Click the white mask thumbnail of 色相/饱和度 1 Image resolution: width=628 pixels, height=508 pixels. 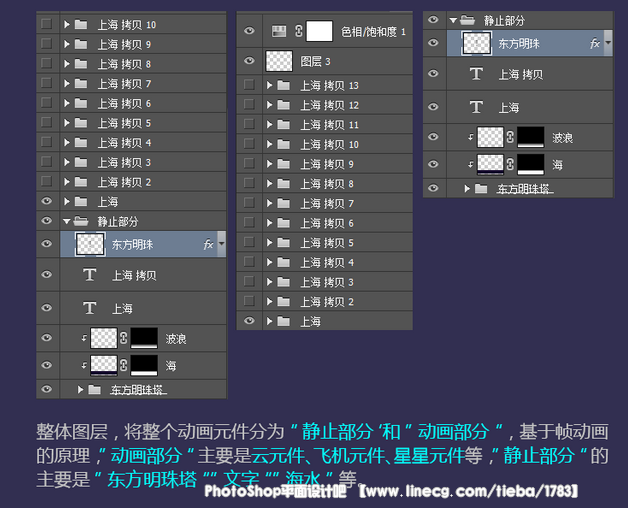tap(319, 32)
